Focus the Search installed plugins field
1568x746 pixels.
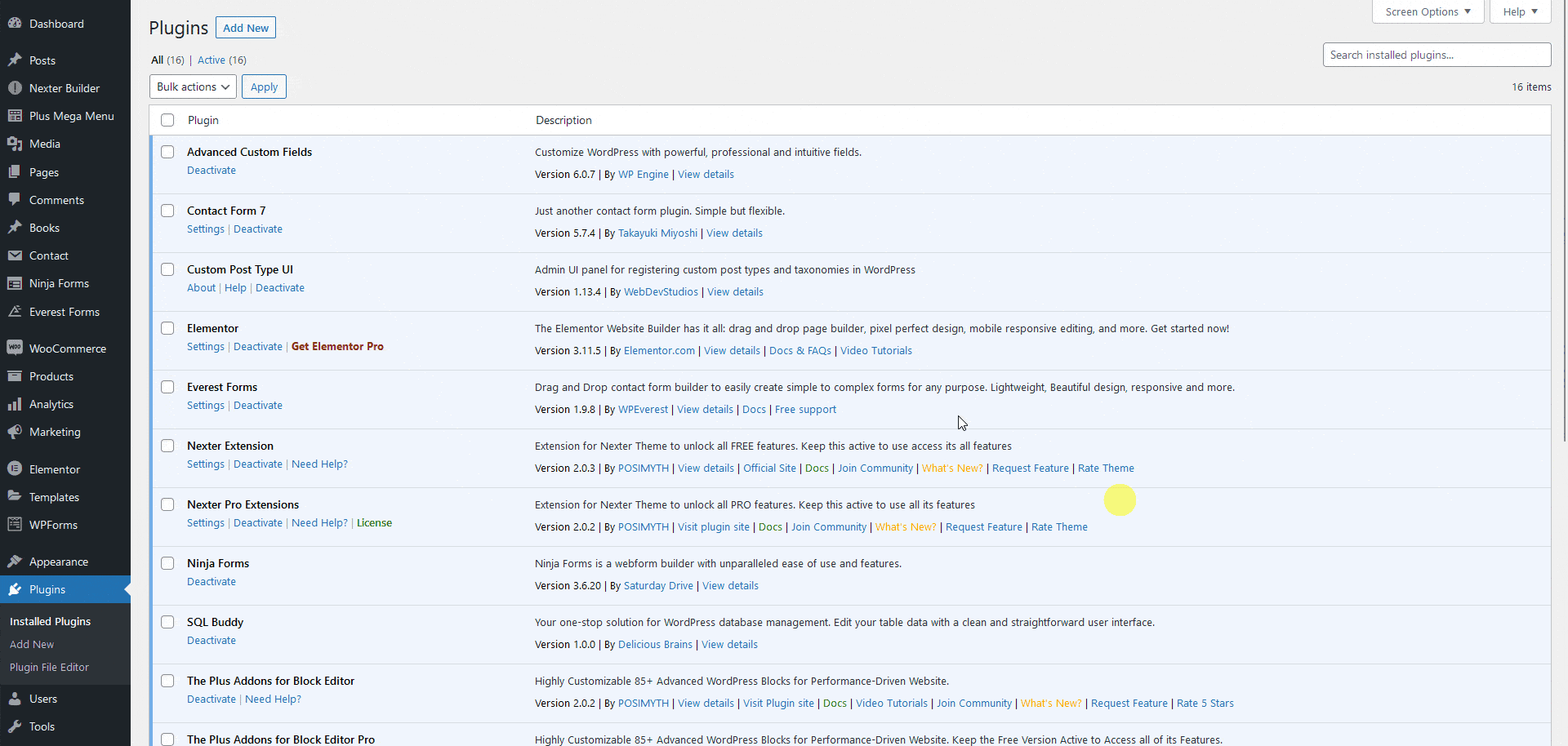tap(1437, 55)
